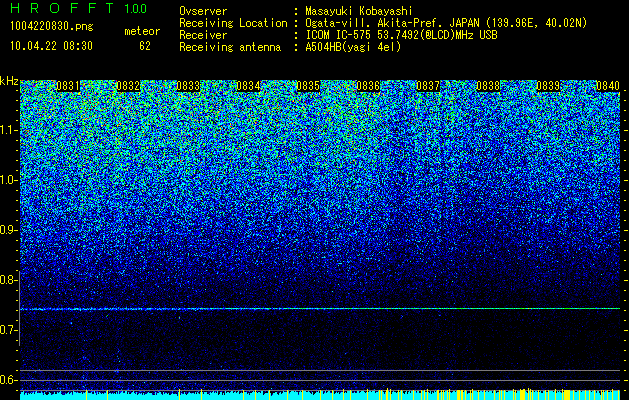Image resolution: width=629 pixels, height=400 pixels.
Task: Click the 1.0 kHz axis label
Action: coord(7,180)
